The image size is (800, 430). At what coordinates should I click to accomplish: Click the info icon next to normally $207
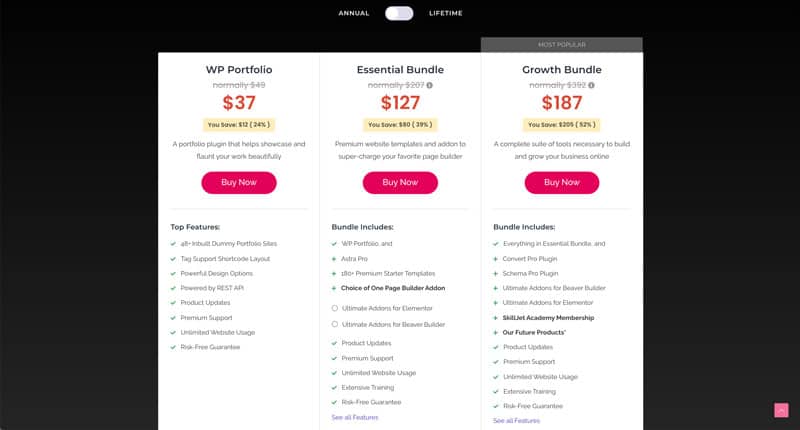pos(430,85)
